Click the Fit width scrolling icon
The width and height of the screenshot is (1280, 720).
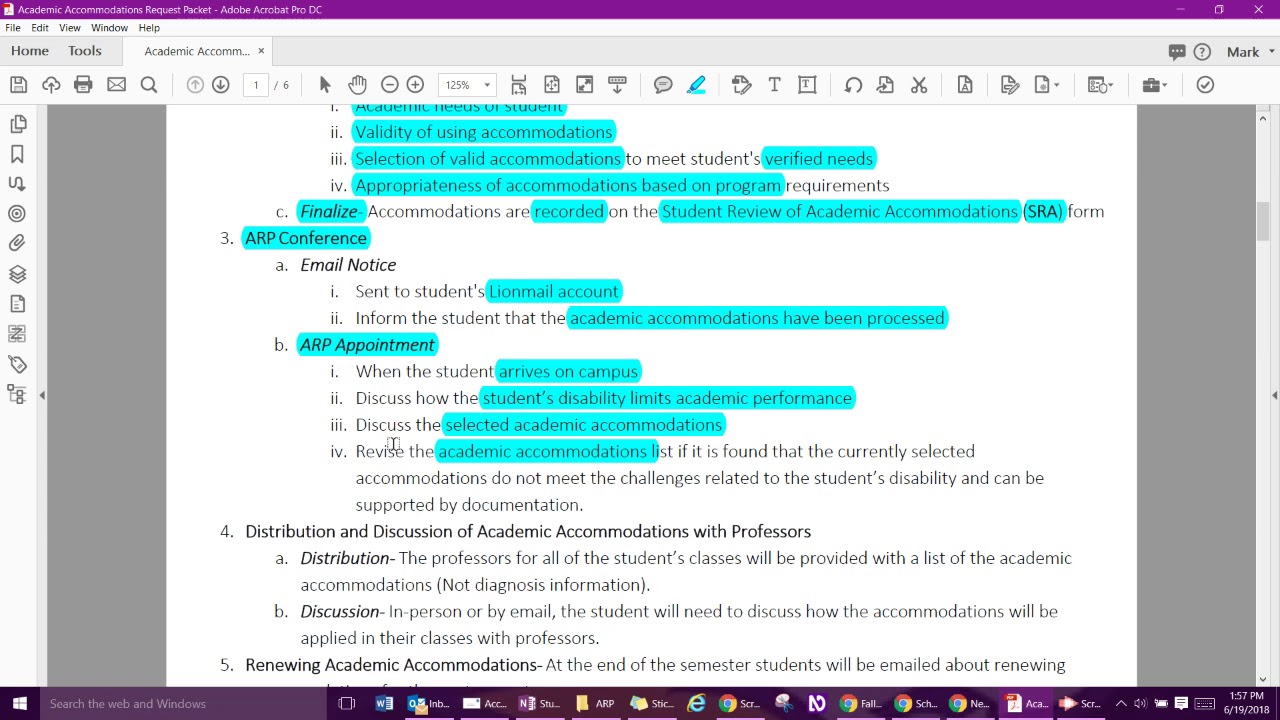coord(518,85)
